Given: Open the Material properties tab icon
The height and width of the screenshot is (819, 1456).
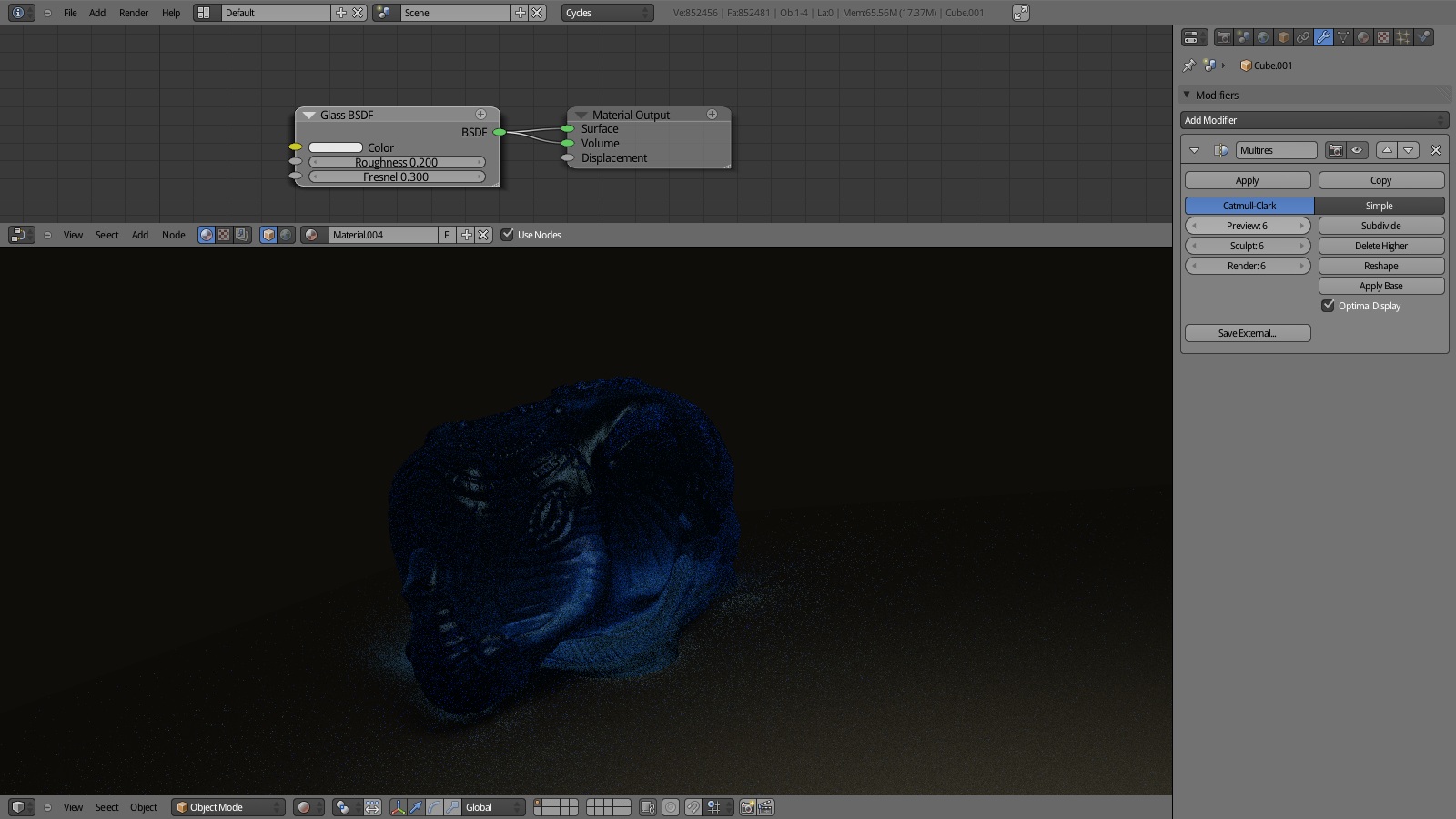Looking at the screenshot, I should click(x=1363, y=37).
